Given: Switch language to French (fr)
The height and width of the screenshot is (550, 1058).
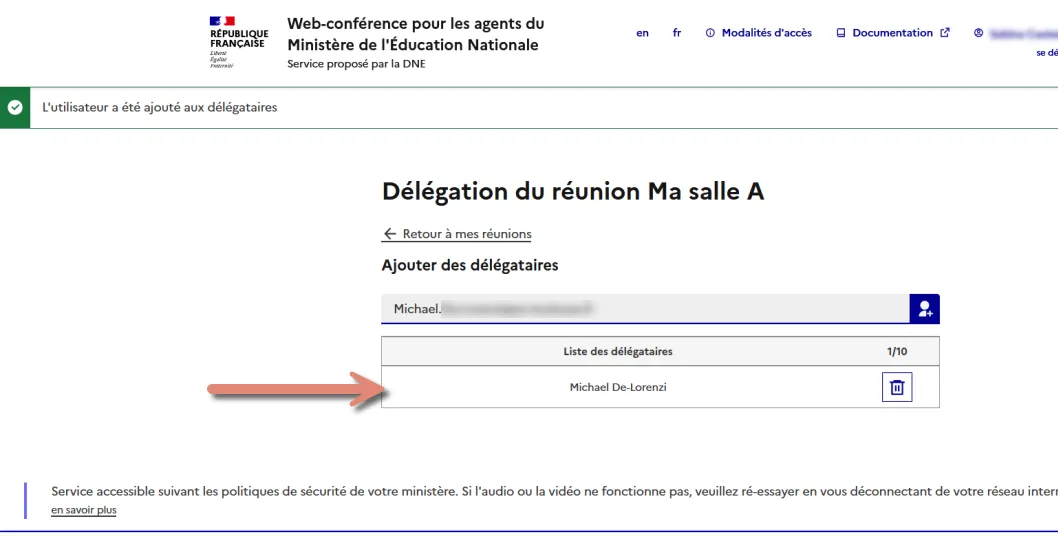Looking at the screenshot, I should pos(677,32).
